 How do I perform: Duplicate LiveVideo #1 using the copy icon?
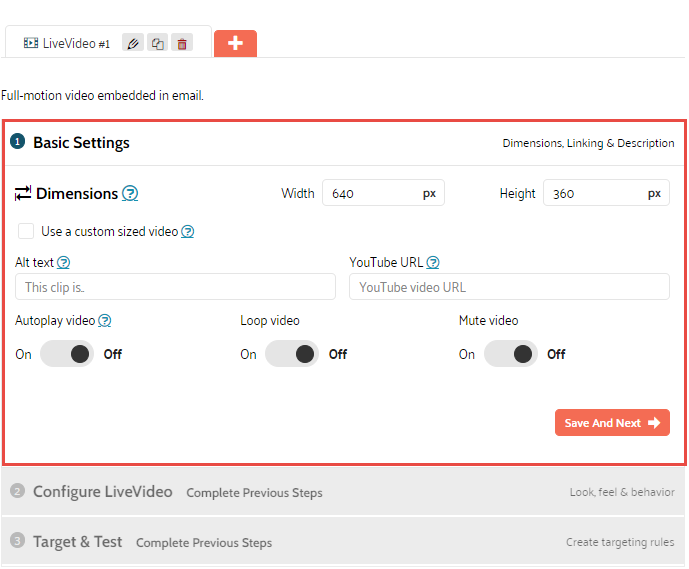(157, 43)
